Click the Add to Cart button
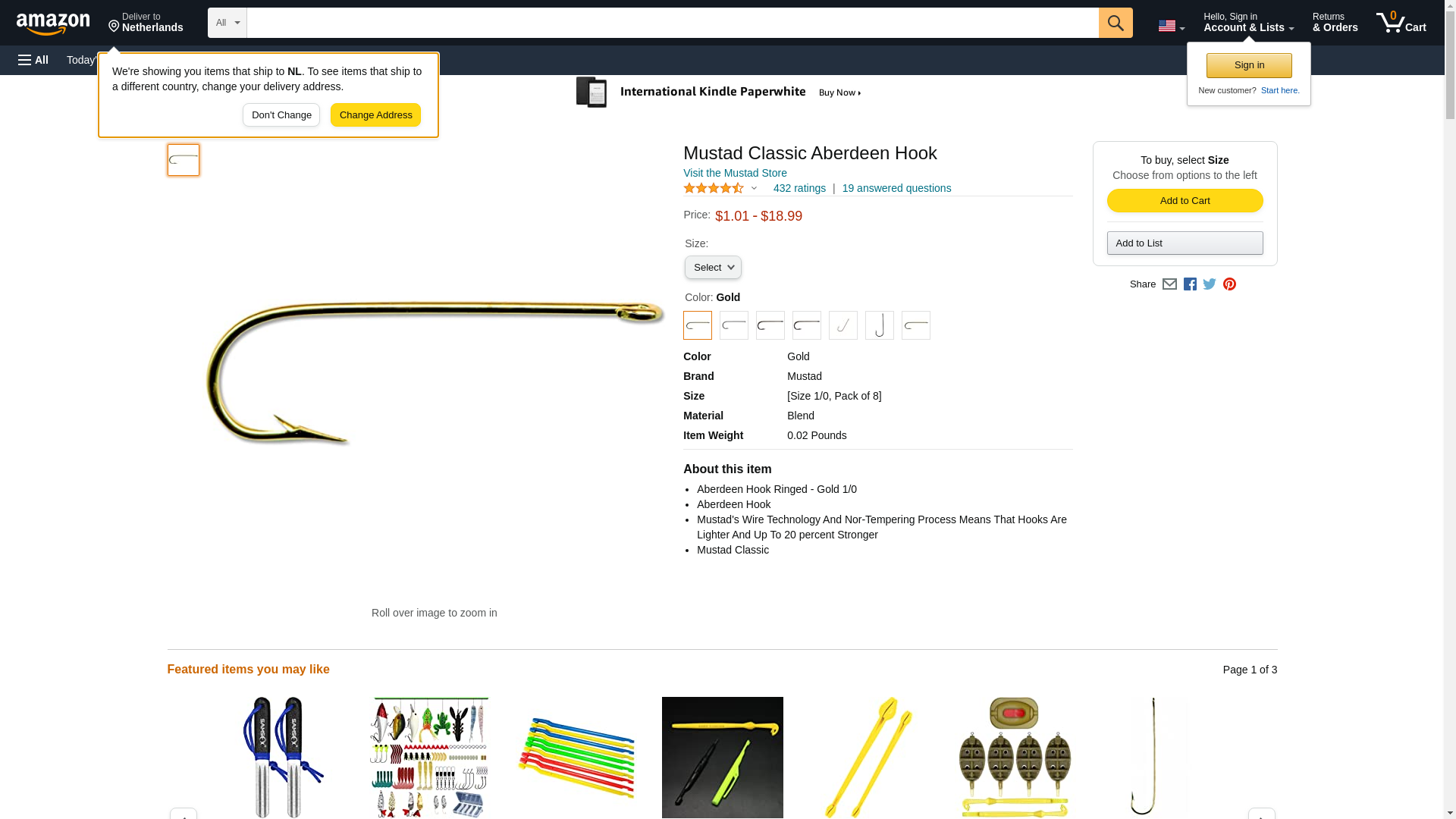 [x=1185, y=201]
